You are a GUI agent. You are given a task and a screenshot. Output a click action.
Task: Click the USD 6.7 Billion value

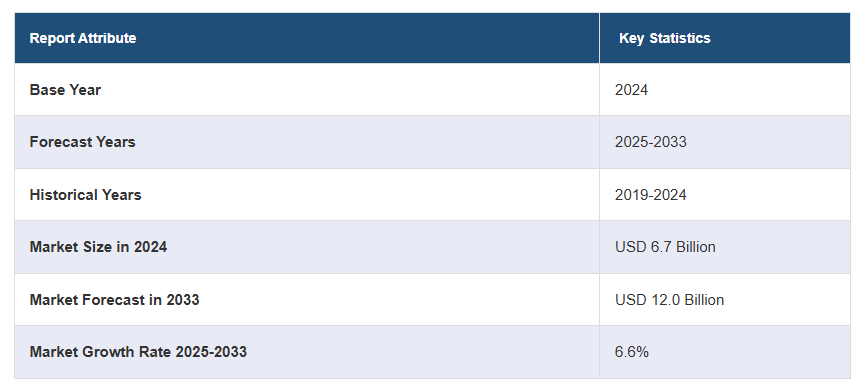pos(665,247)
